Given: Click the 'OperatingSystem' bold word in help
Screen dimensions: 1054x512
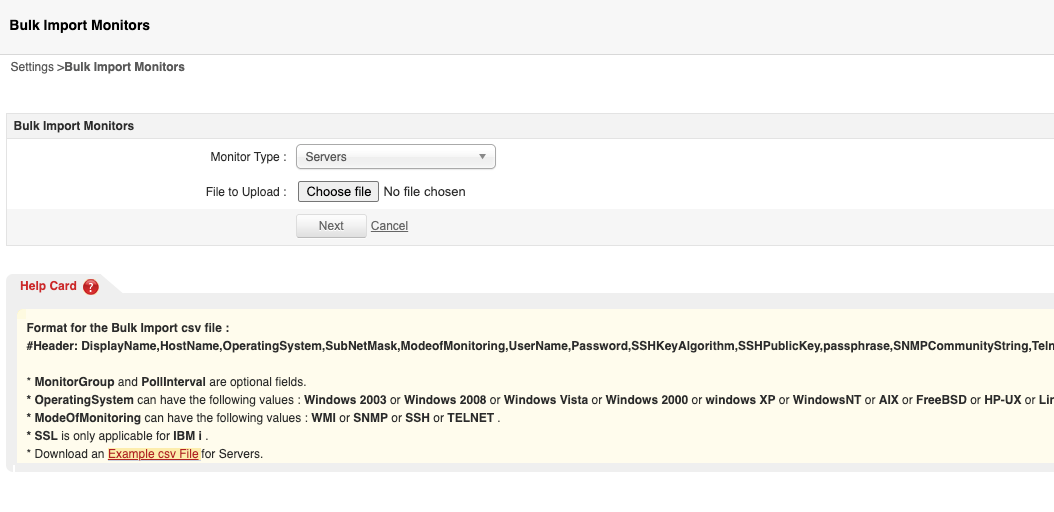Looking at the screenshot, I should click(x=84, y=400).
